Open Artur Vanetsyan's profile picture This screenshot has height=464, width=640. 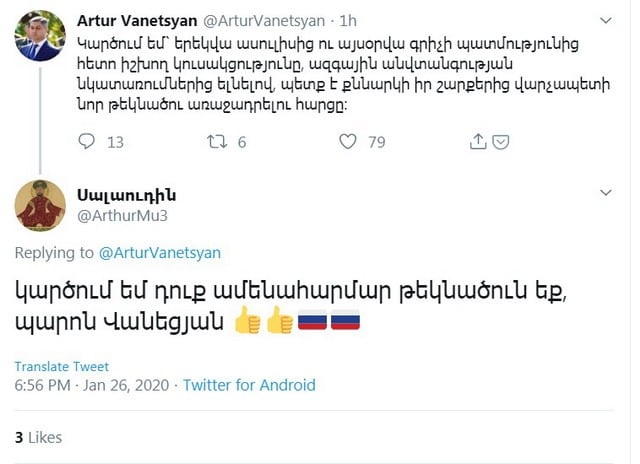(41, 35)
